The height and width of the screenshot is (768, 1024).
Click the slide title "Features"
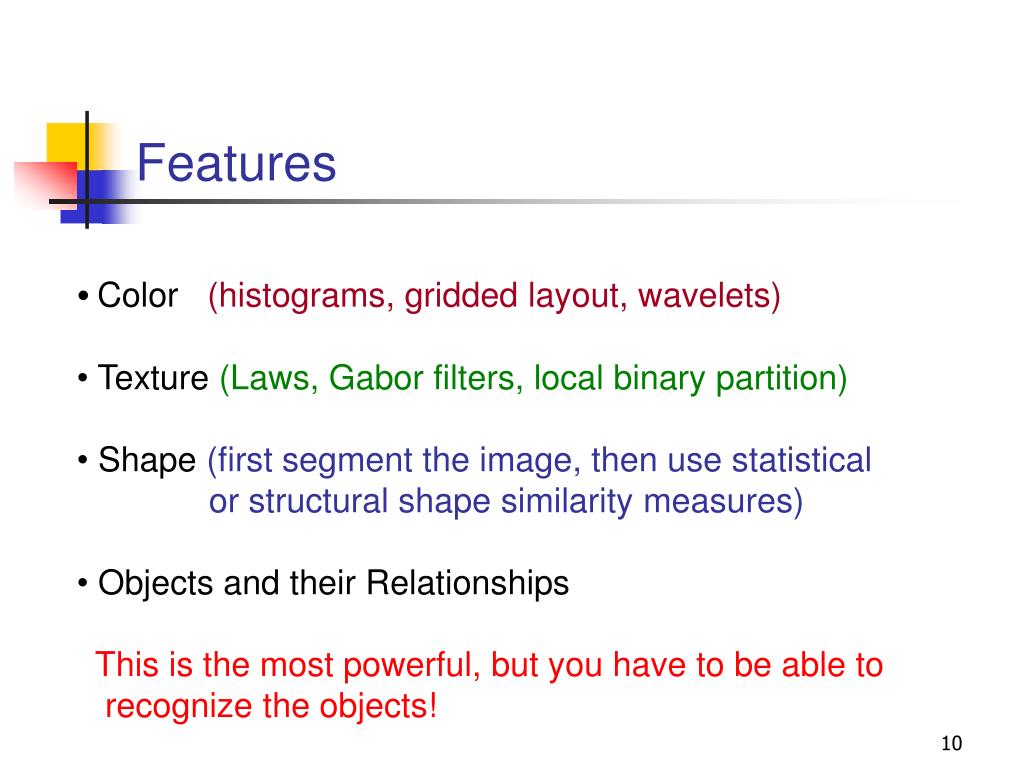(236, 163)
